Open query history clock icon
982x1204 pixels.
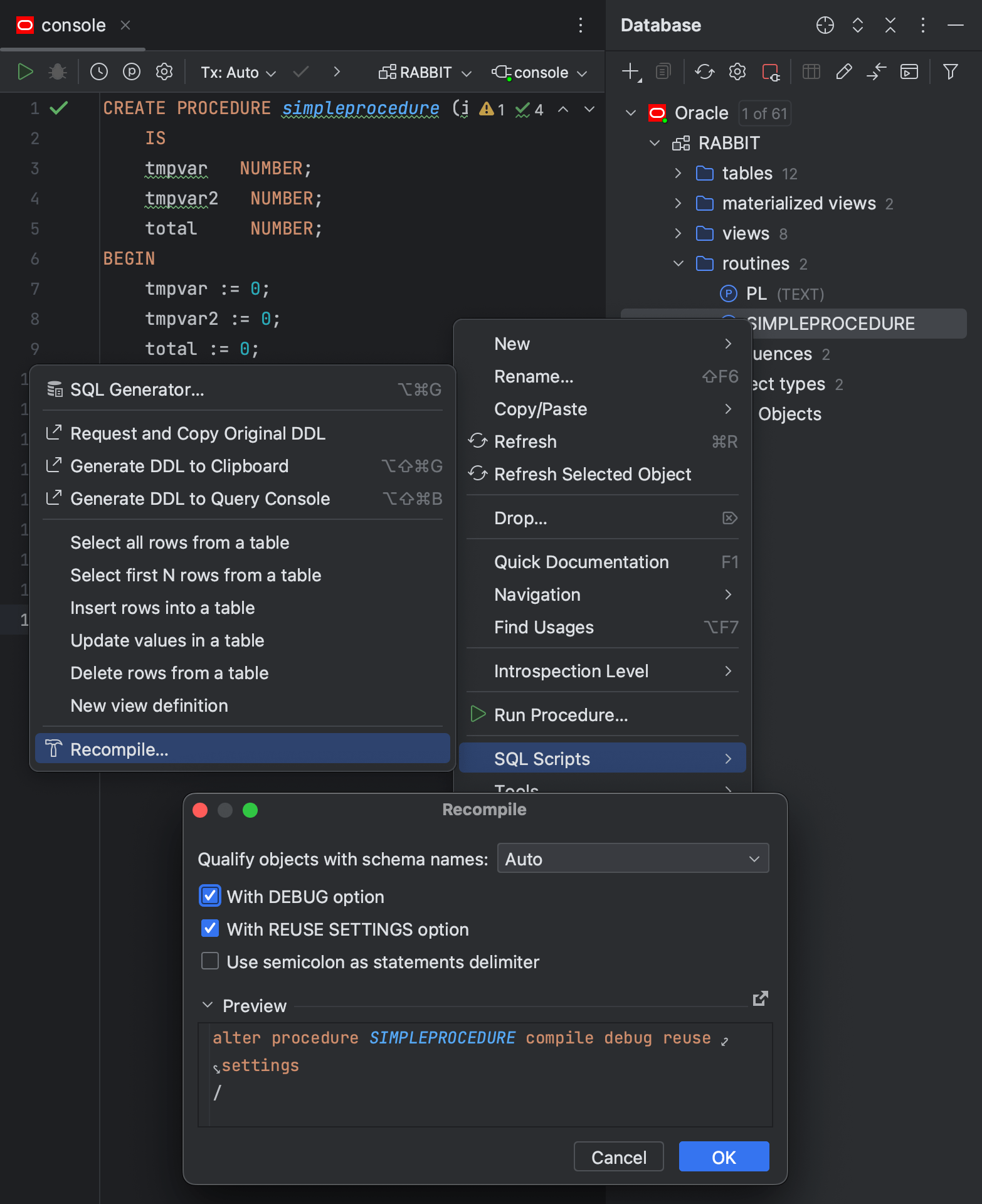click(x=98, y=72)
